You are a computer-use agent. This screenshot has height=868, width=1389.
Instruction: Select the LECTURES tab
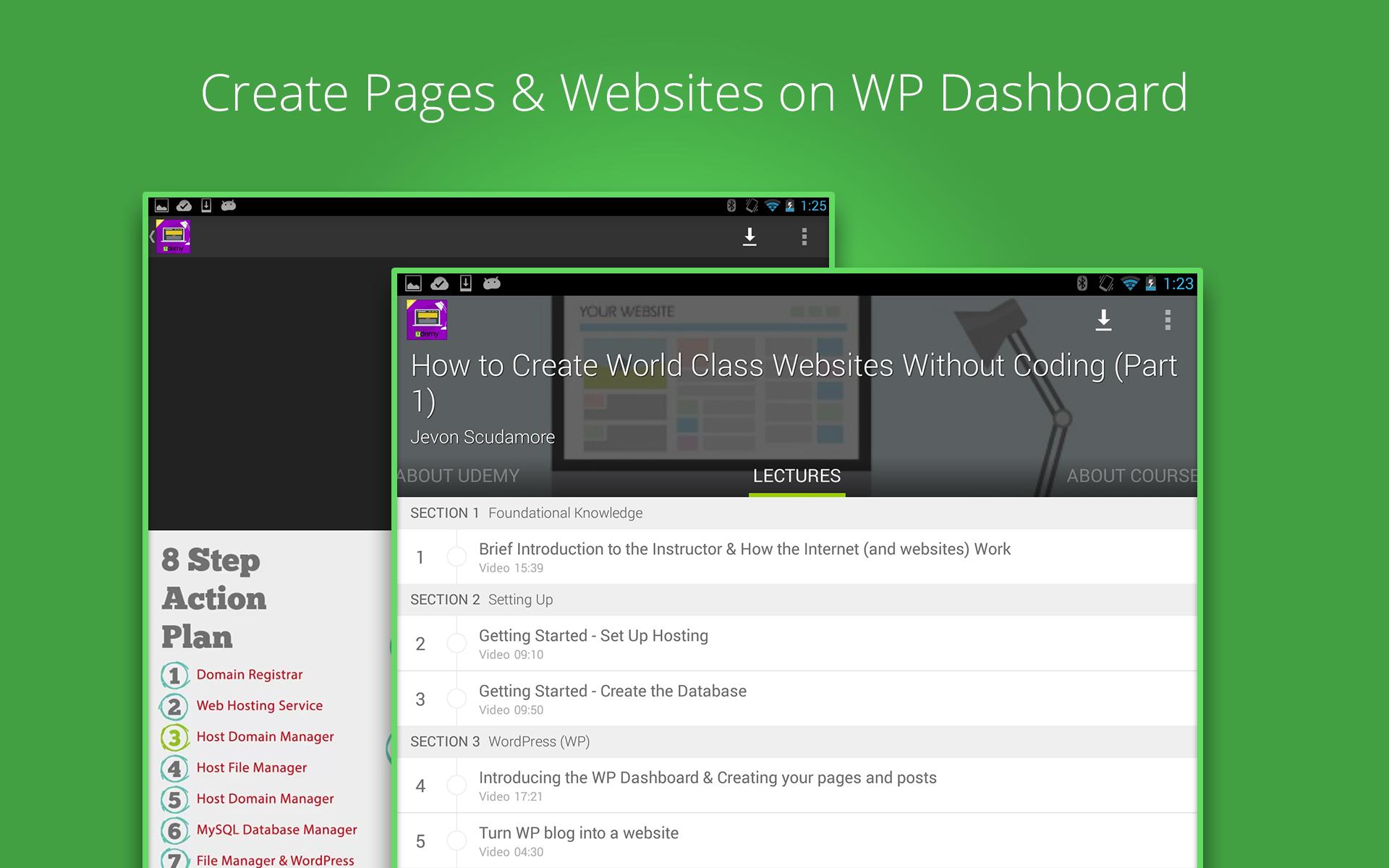[x=797, y=476]
